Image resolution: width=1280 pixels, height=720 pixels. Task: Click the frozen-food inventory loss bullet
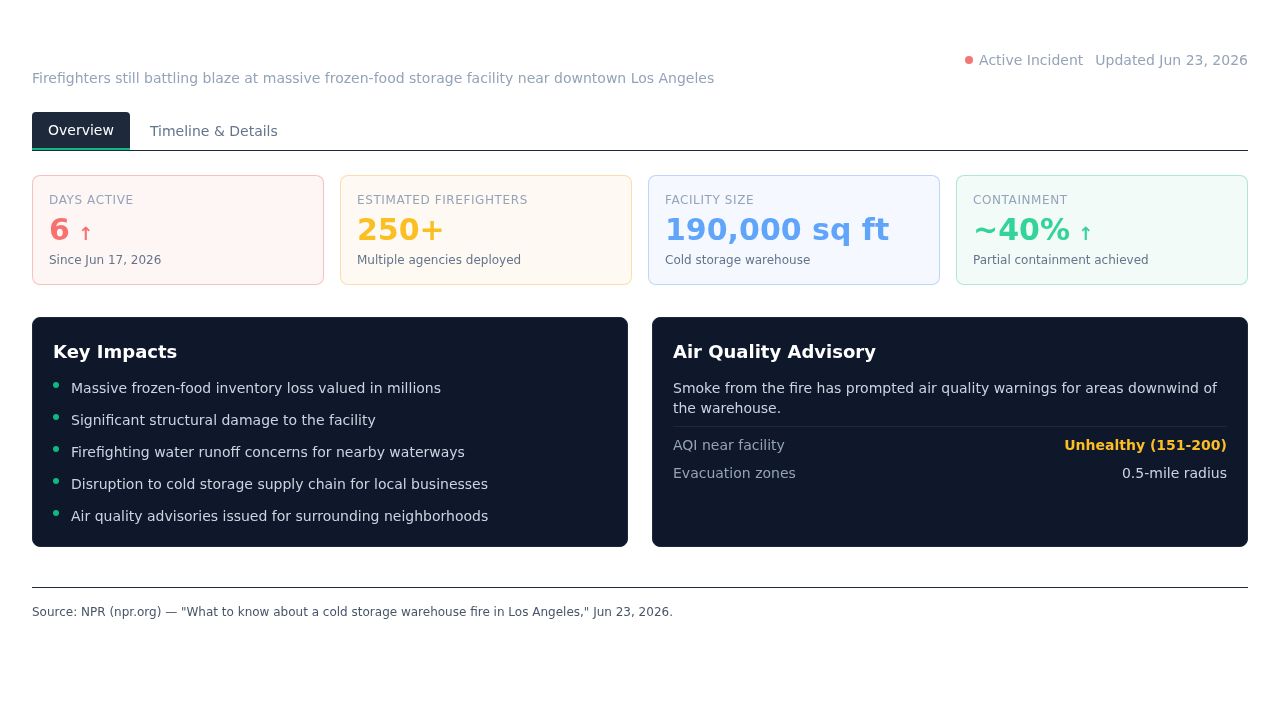(256, 388)
